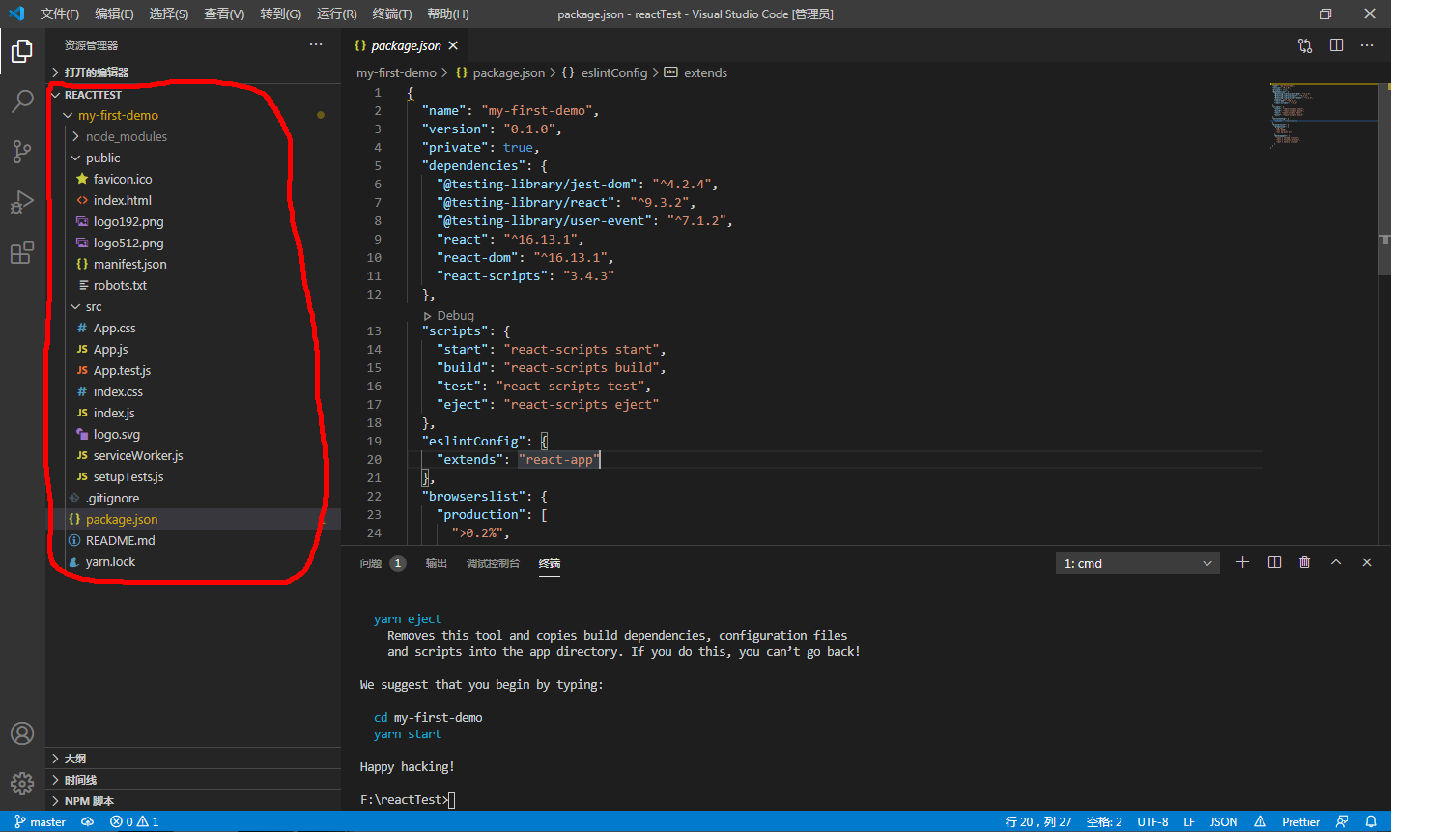Open notifications bell in the status bar
1432x832 pixels.
tap(1371, 822)
